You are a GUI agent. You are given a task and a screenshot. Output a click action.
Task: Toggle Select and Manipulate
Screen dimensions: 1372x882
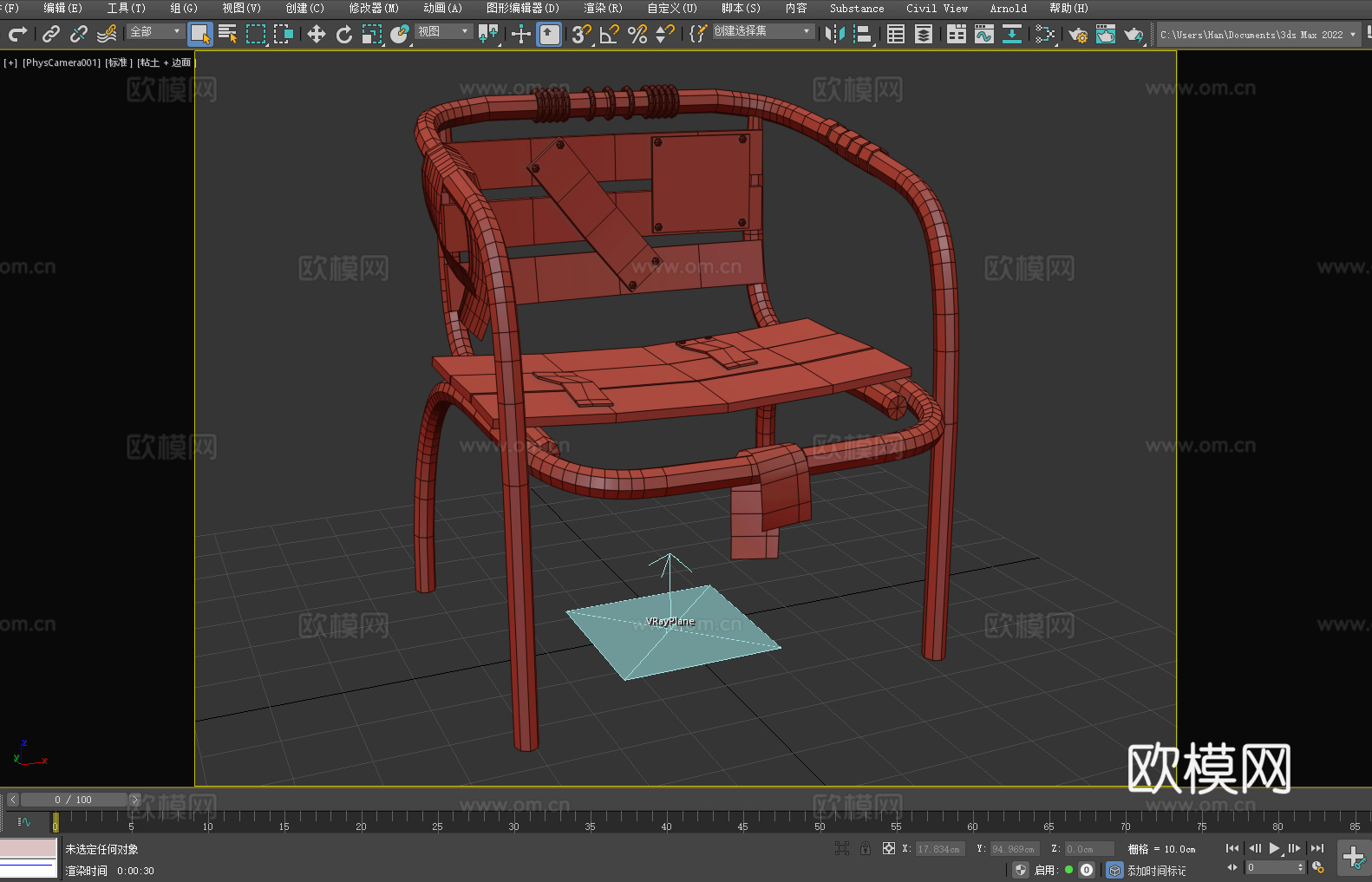(521, 34)
